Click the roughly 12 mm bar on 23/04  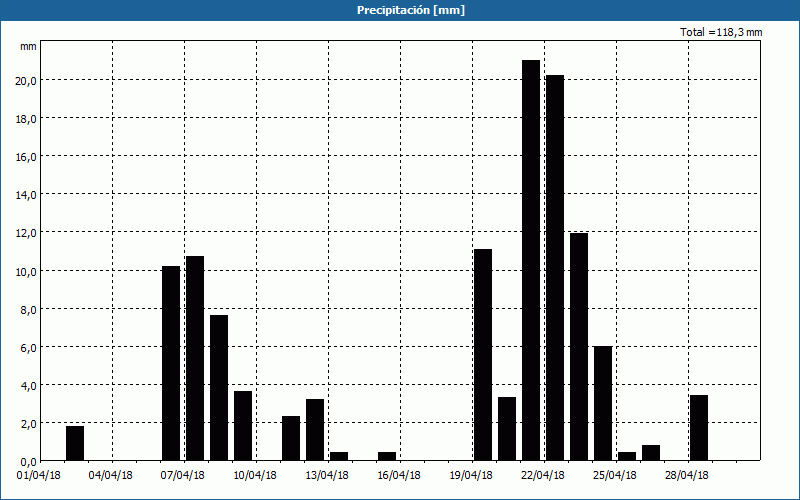tap(579, 347)
